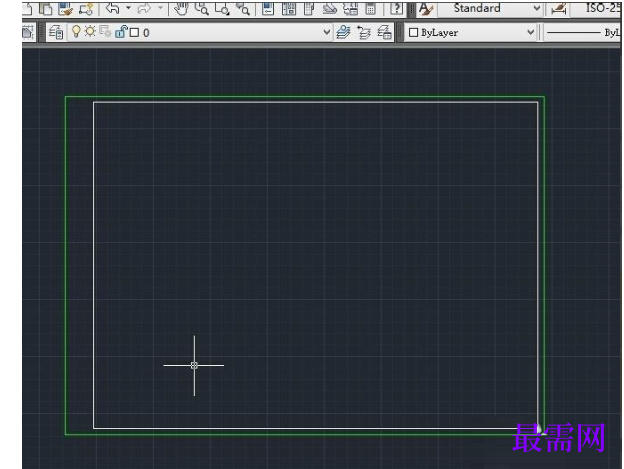
Task: Toggle viewport freeze icon for layer 0
Action: (x=105, y=31)
